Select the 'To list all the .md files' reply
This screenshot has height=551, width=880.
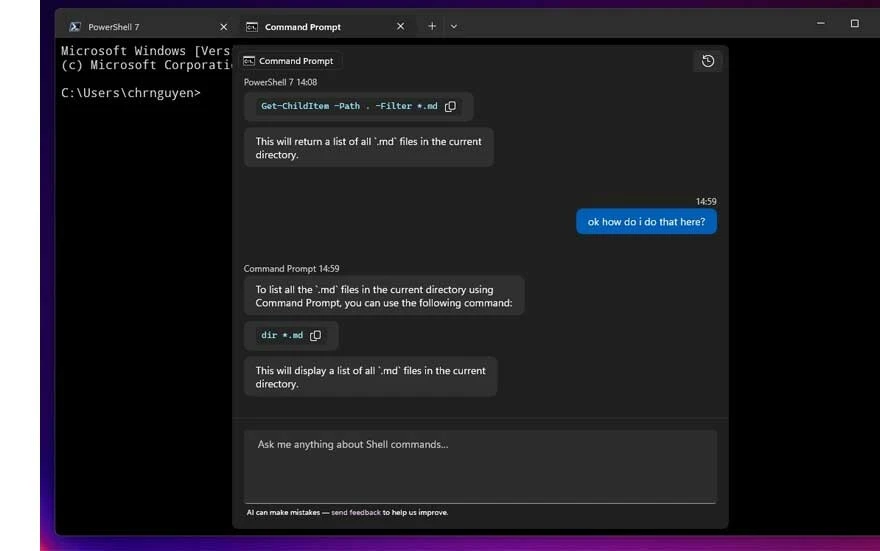pos(384,296)
